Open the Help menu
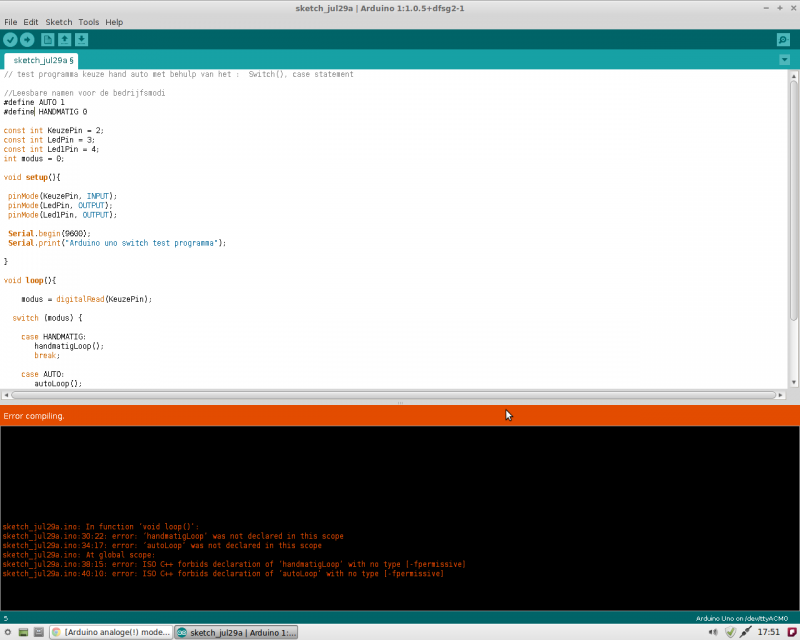 (114, 22)
